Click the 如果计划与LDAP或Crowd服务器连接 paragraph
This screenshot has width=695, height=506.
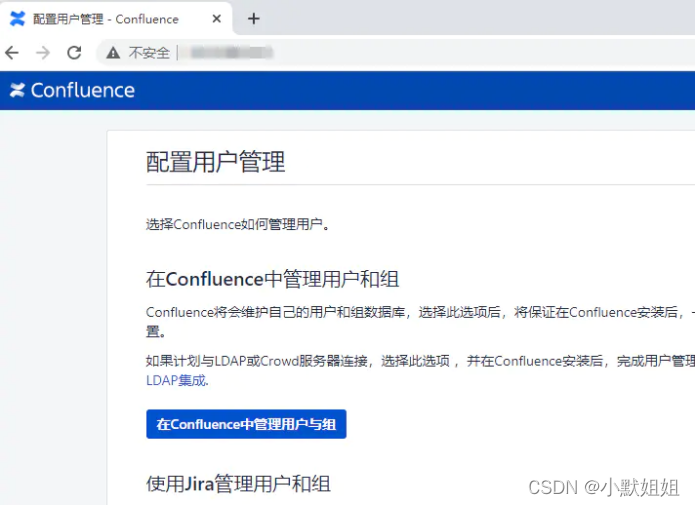point(420,370)
